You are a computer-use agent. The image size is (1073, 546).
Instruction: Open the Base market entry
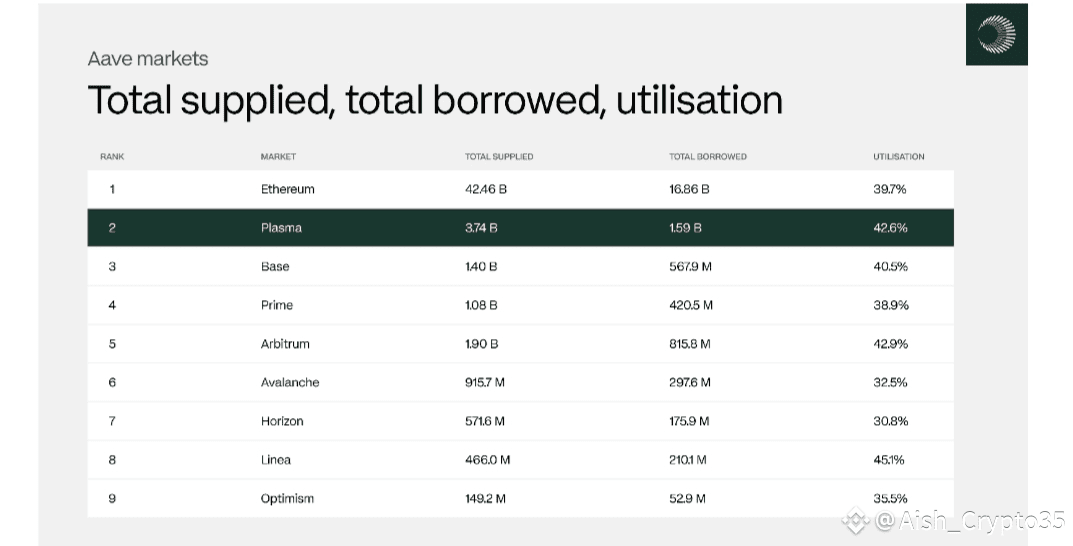point(275,267)
